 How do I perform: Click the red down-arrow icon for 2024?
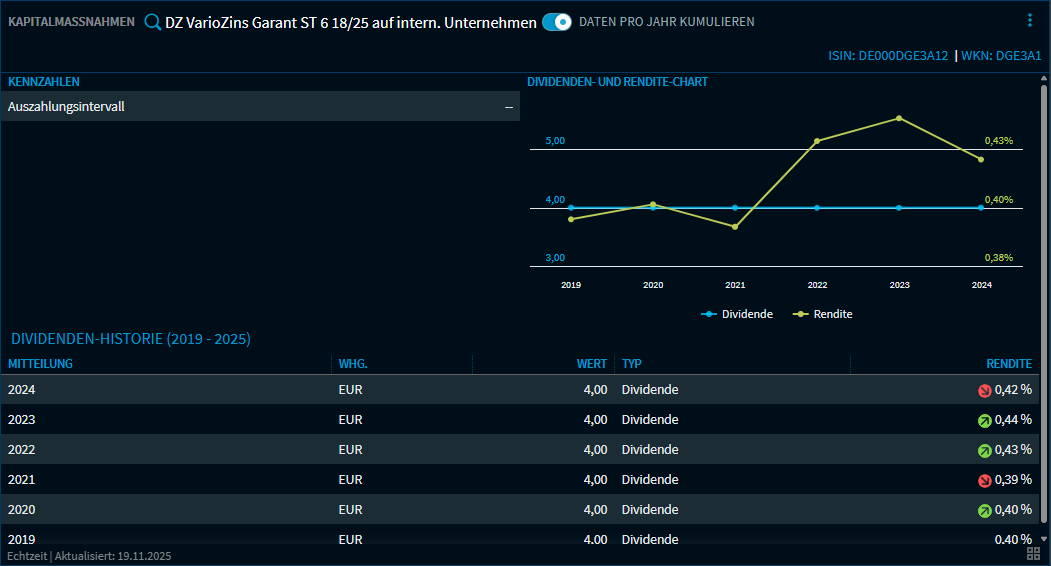pos(984,391)
